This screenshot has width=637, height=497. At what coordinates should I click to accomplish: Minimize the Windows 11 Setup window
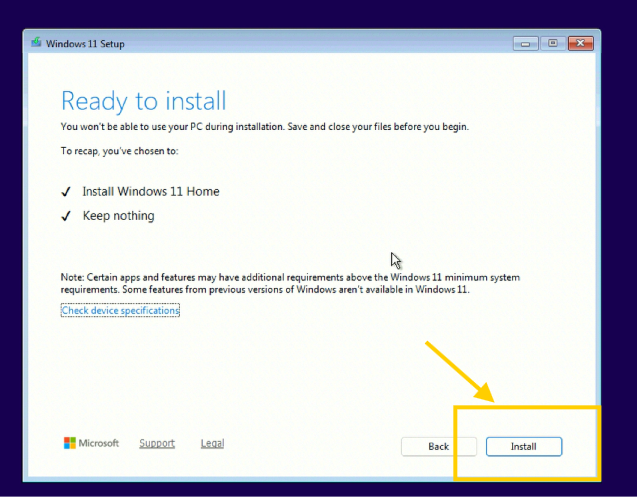526,43
